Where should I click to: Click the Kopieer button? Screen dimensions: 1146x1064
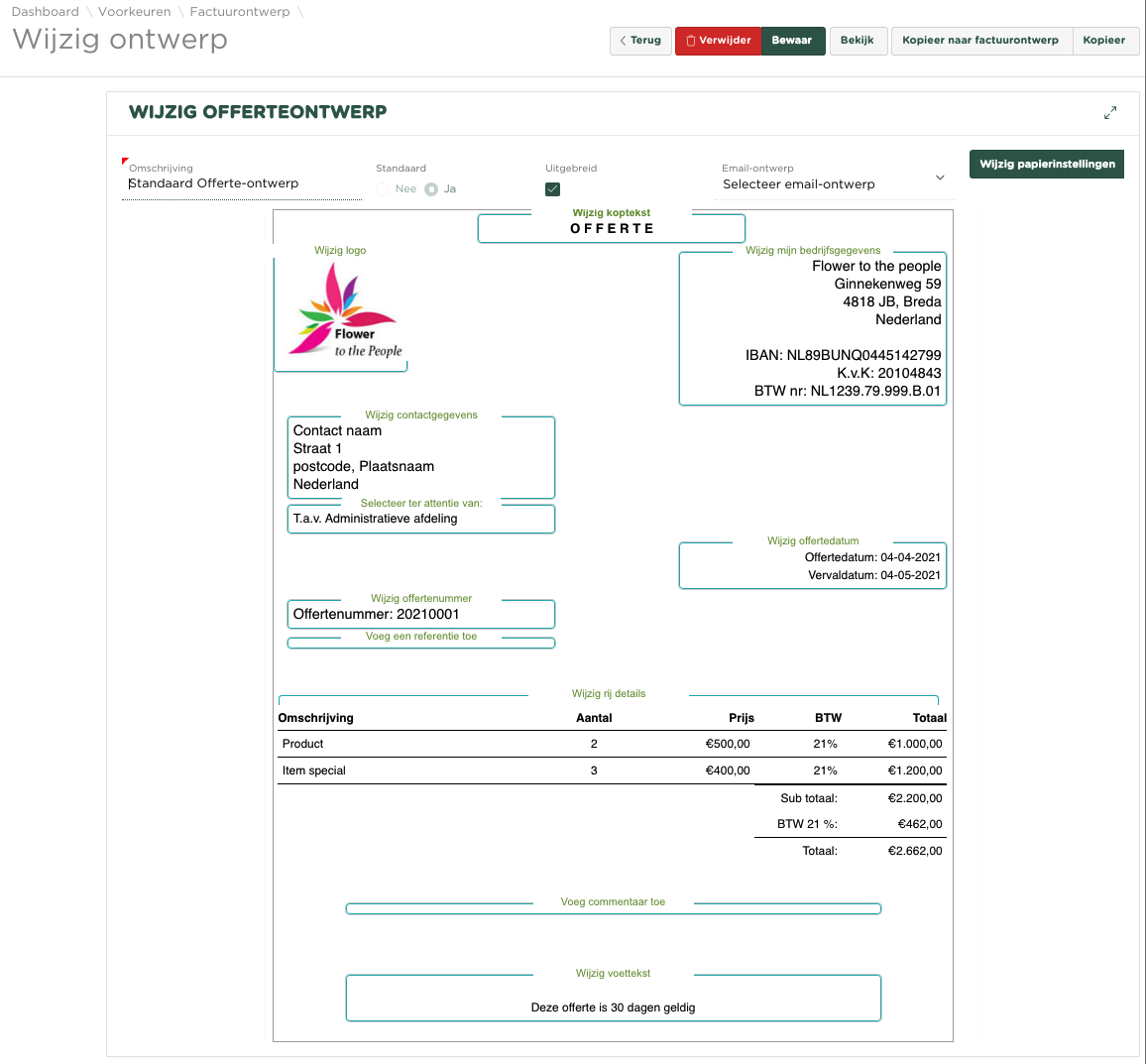point(1103,41)
